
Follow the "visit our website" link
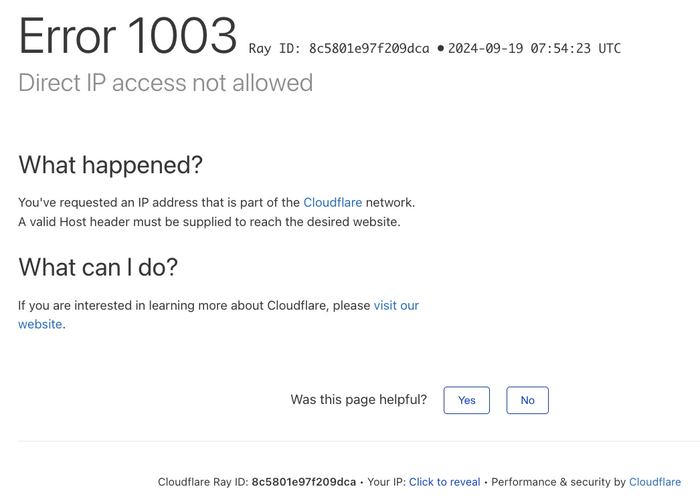click(x=396, y=305)
